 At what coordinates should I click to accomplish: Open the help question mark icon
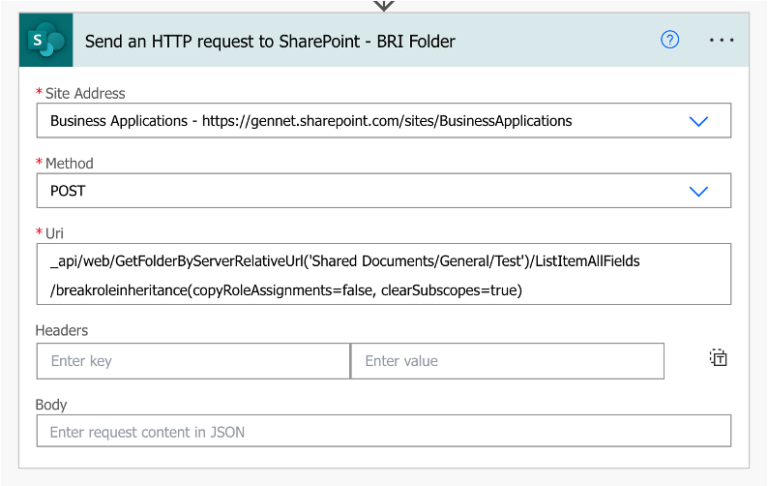tap(670, 40)
